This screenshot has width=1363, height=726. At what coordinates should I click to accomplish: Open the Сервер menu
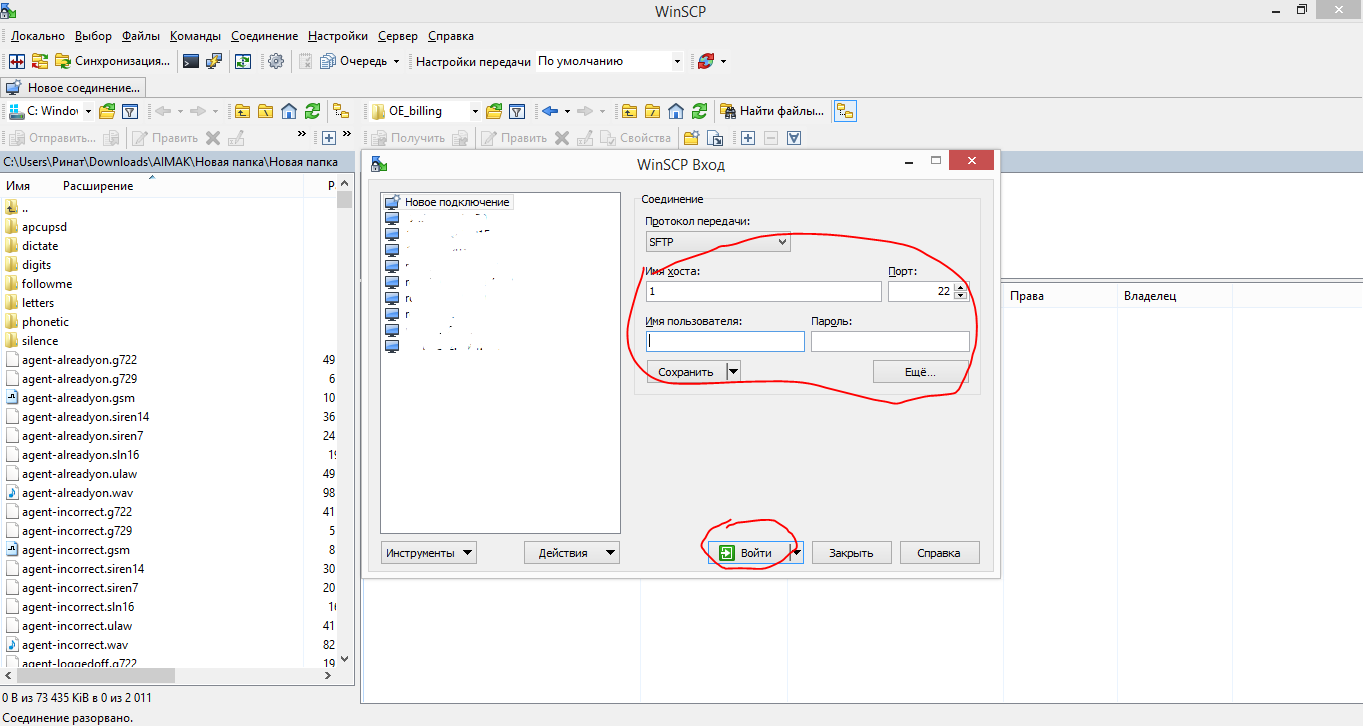[x=398, y=36]
